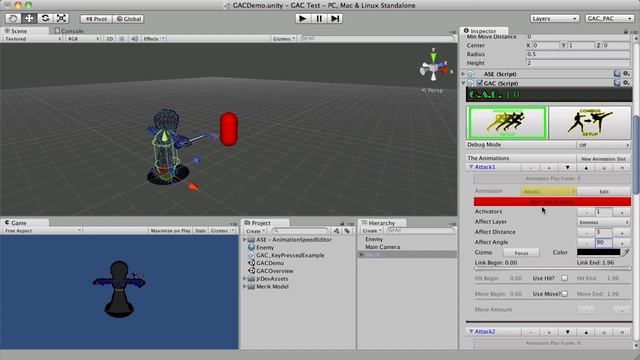This screenshot has height=360, width=640.
Task: Click the Gizmo Focus button
Action: pyautogui.click(x=521, y=253)
